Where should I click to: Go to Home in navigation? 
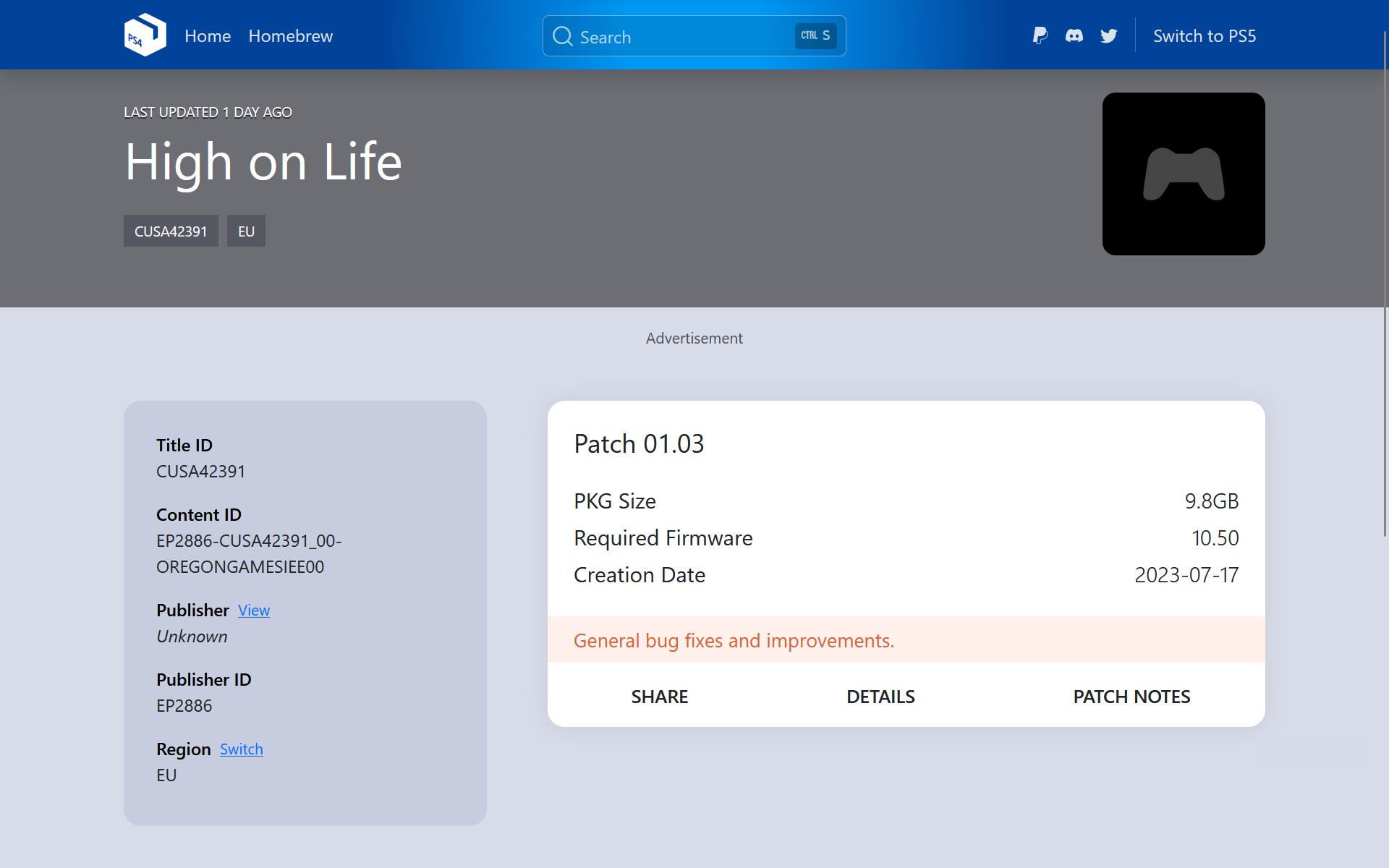(208, 35)
